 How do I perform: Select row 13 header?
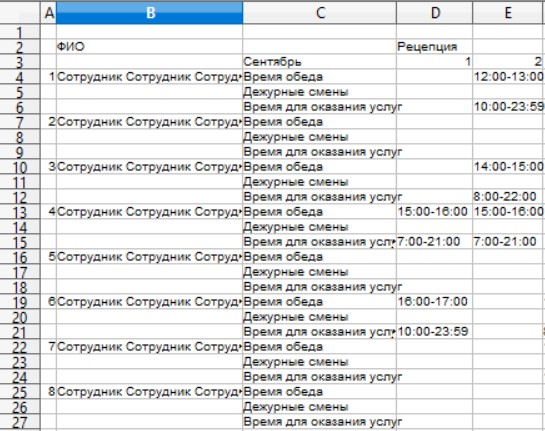pyautogui.click(x=20, y=211)
